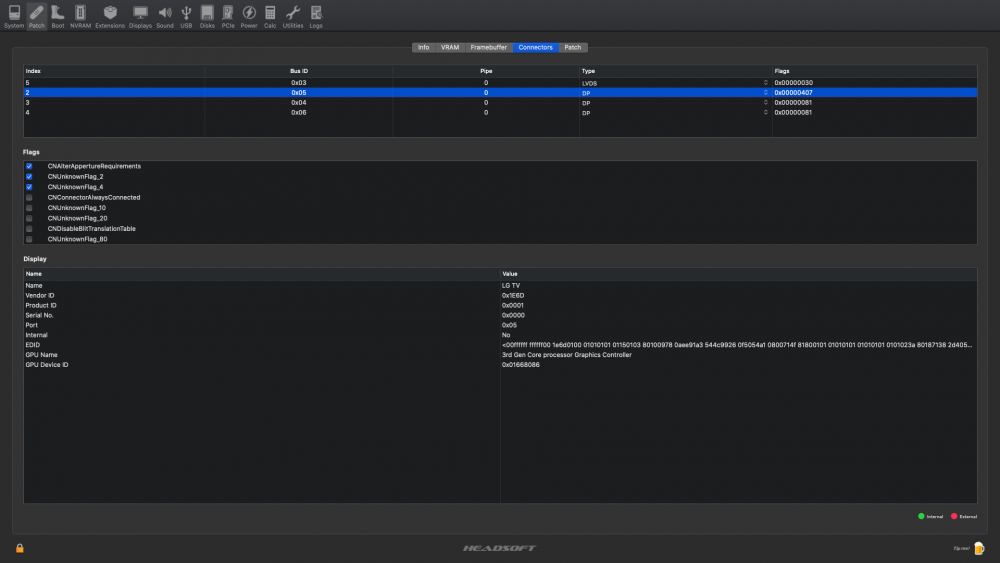Enable CNConnectorAlwaysConnected checkbox
Viewport: 1000px width, 563px height.
(x=29, y=198)
